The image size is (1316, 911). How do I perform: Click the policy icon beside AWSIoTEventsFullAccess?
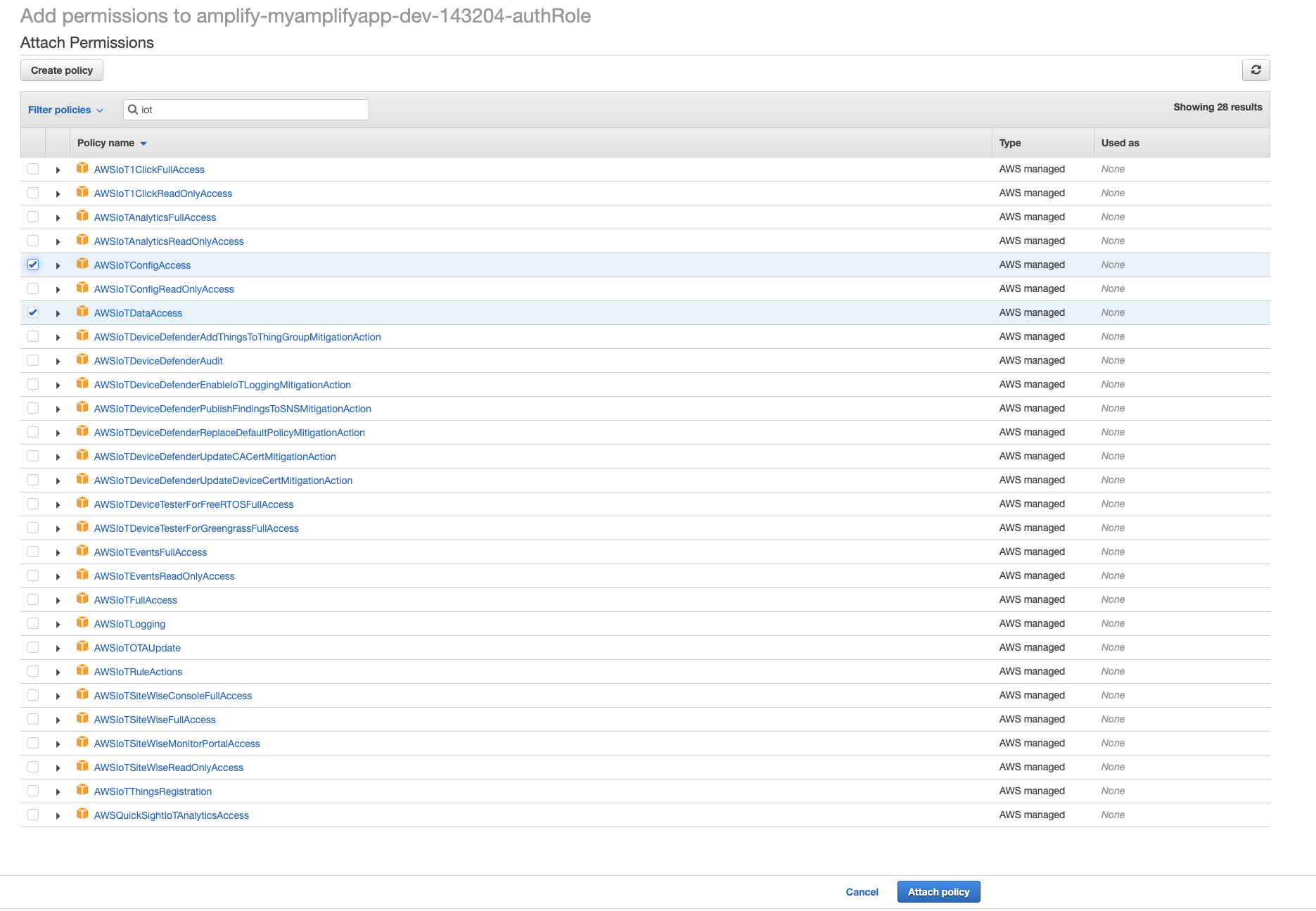click(x=82, y=551)
